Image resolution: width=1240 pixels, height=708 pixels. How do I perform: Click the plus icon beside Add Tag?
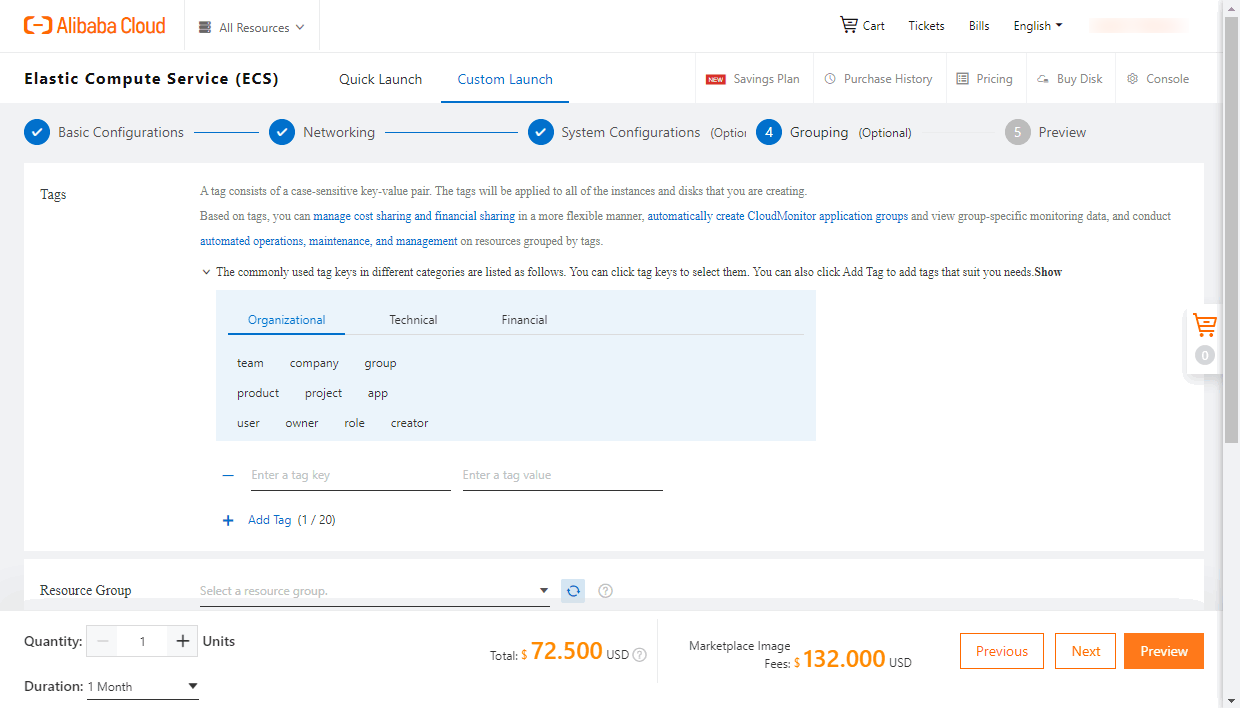coord(228,520)
